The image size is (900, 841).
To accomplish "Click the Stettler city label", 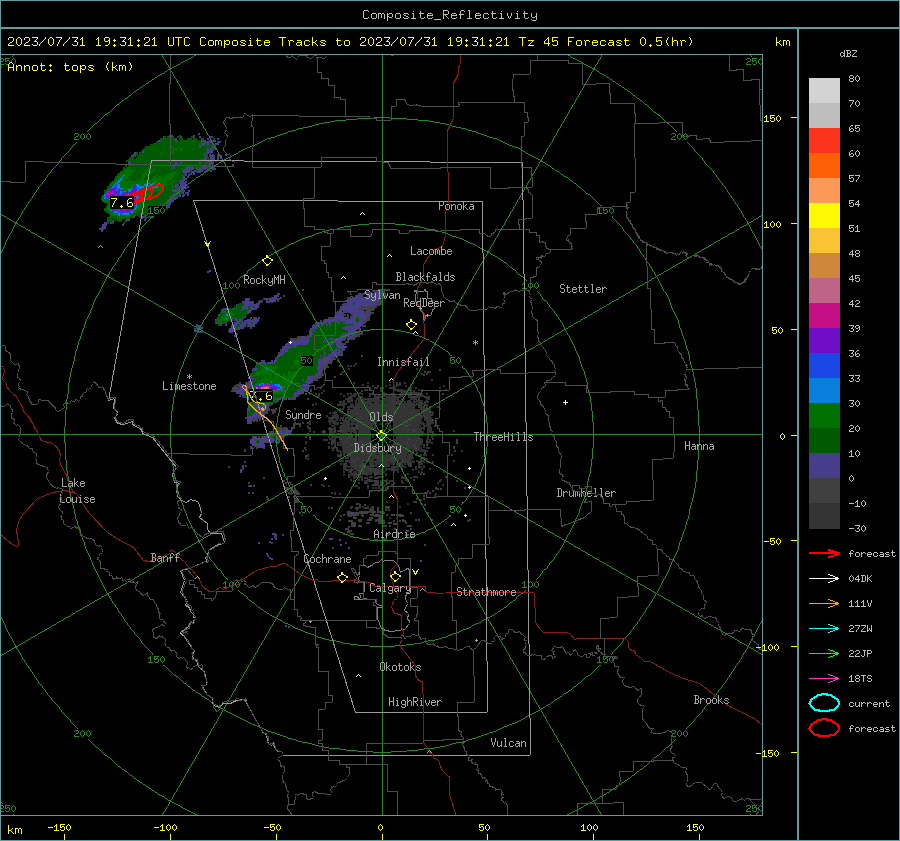I will point(583,289).
